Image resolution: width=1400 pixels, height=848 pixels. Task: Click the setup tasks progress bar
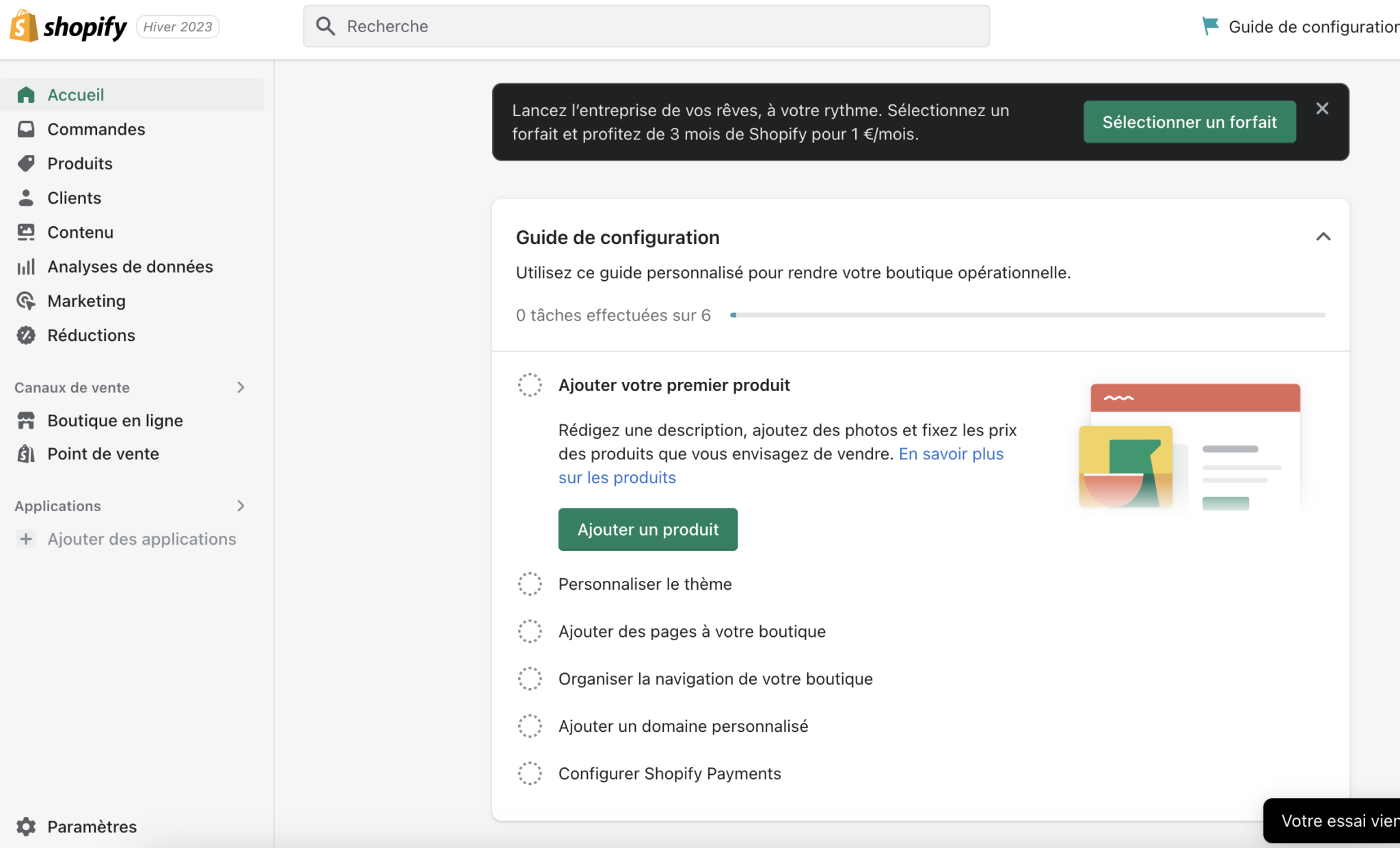[1027, 315]
